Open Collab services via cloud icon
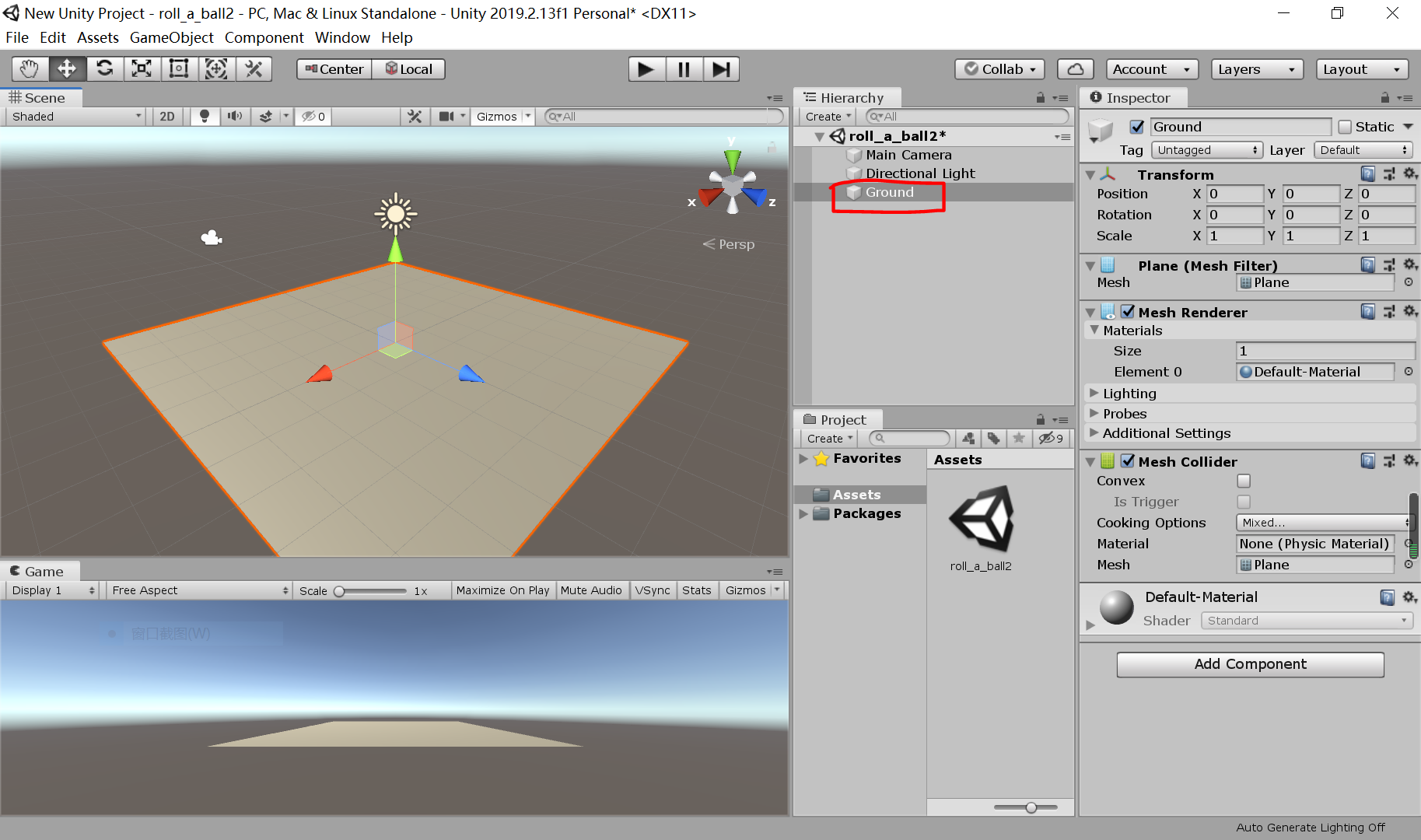Screen dimensions: 1421x840 coord(1075,68)
